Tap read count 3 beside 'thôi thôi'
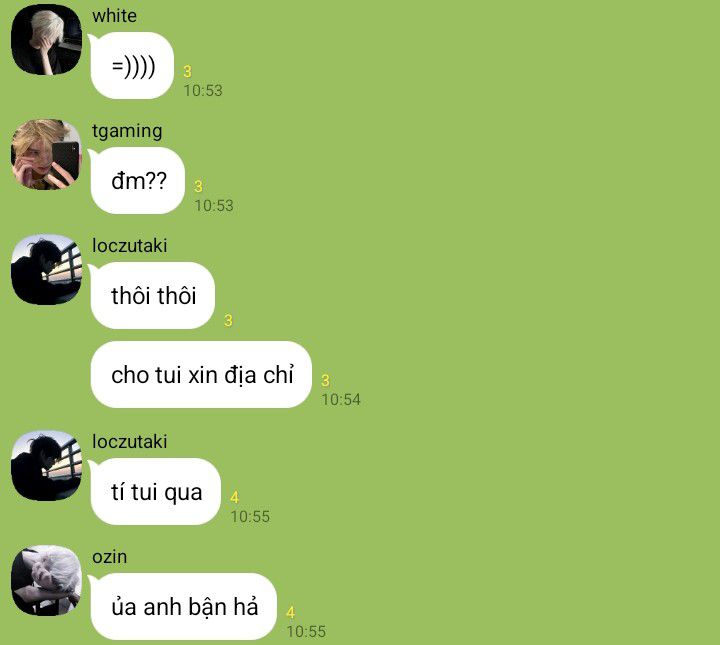720x645 pixels. click(x=228, y=320)
